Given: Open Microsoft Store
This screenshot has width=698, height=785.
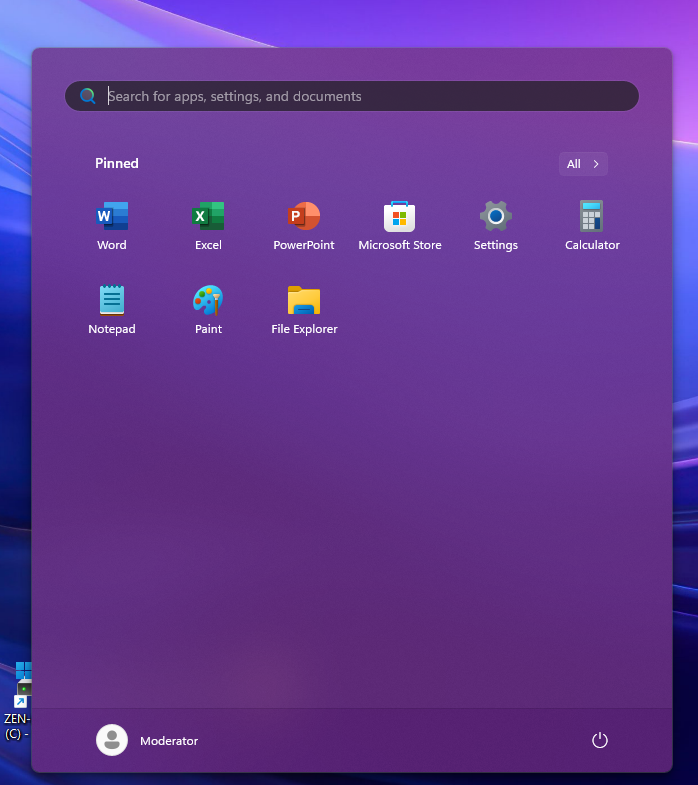Looking at the screenshot, I should [x=400, y=226].
